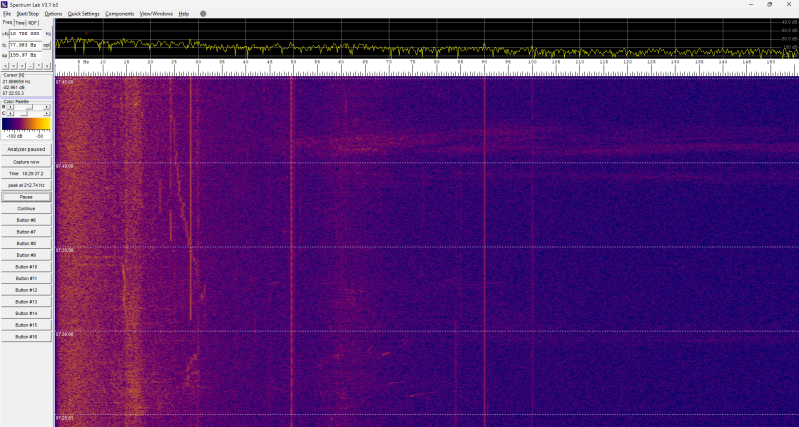Click the Continue button

(26, 208)
